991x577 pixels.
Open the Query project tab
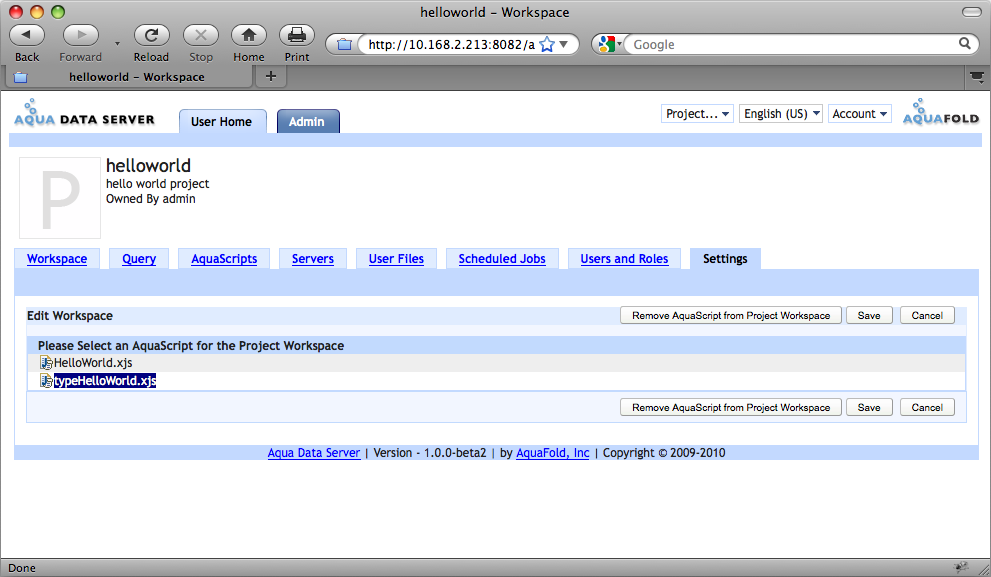[x=139, y=259]
